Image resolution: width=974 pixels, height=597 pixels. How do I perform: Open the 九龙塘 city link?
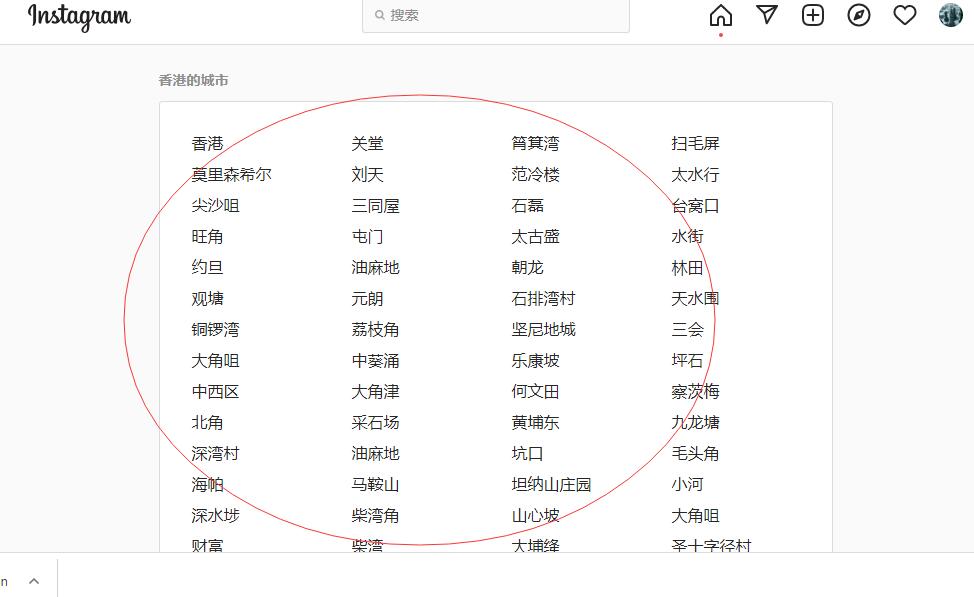pos(695,422)
